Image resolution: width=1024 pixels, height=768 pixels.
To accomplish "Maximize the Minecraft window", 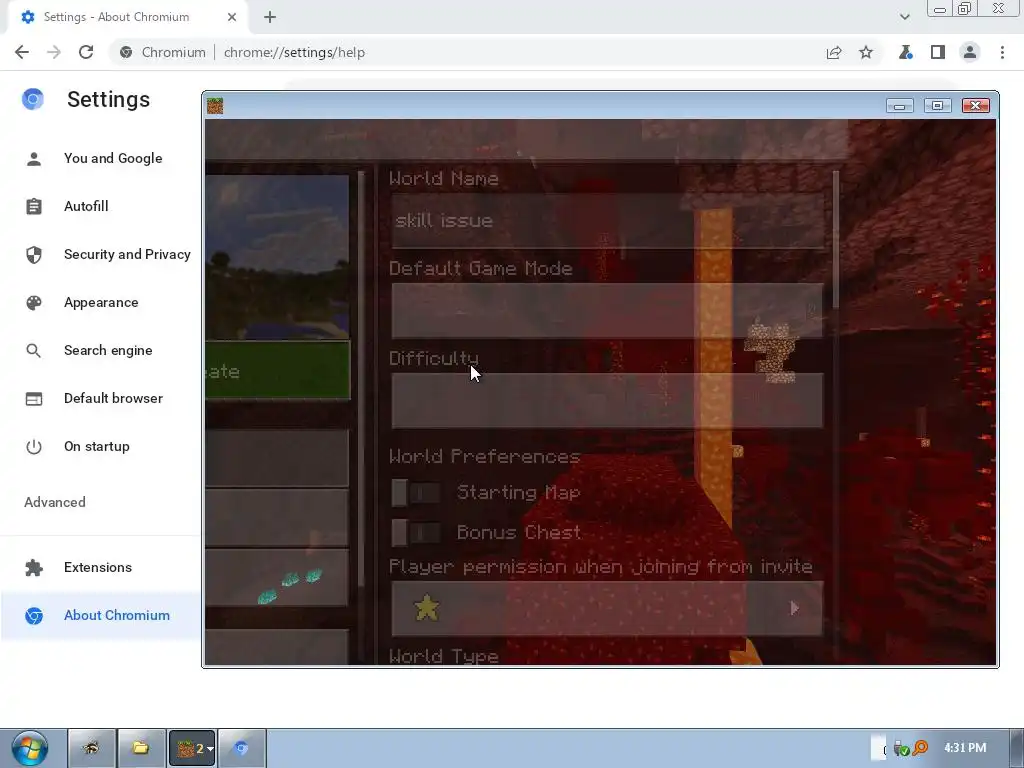I will 937,106.
